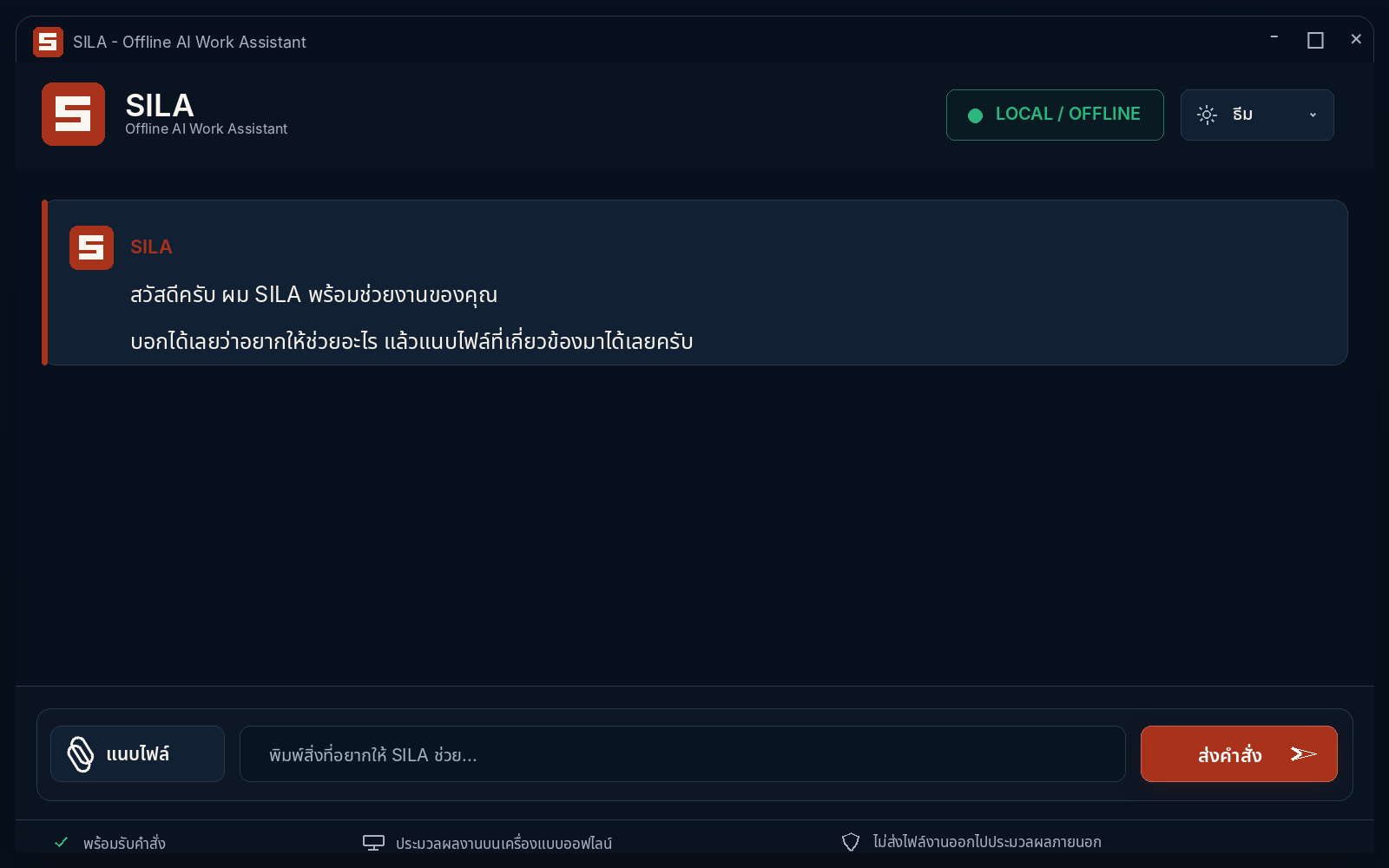The width and height of the screenshot is (1389, 868).
Task: Click the green status dot in LOCAL / OFFLINE
Action: 975,115
